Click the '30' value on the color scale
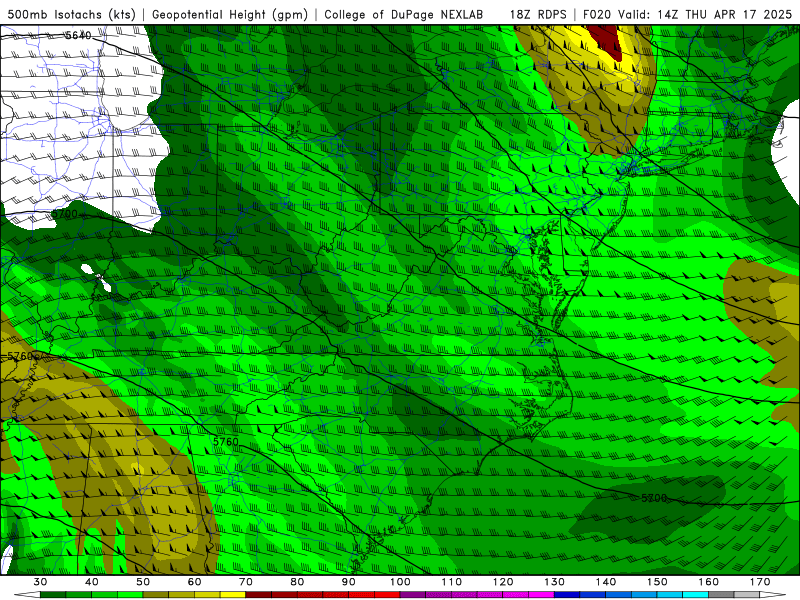This screenshot has width=800, height=600. click(x=40, y=582)
